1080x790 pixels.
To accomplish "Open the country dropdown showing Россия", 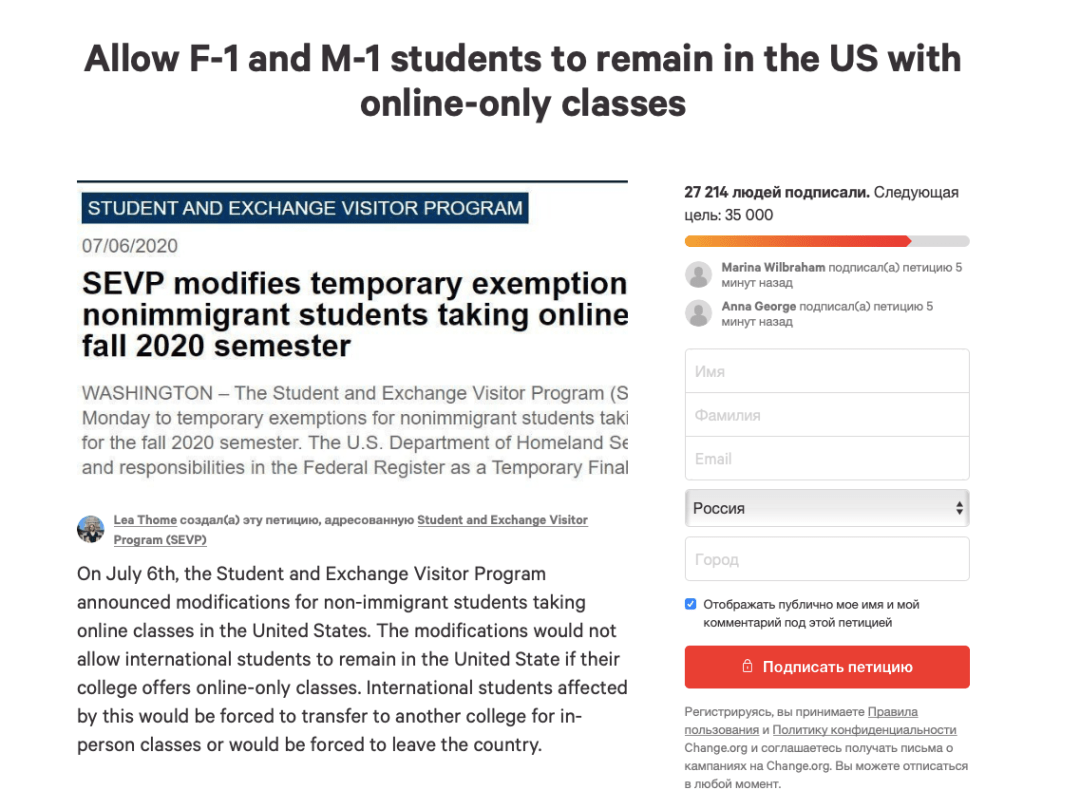I will [x=827, y=508].
